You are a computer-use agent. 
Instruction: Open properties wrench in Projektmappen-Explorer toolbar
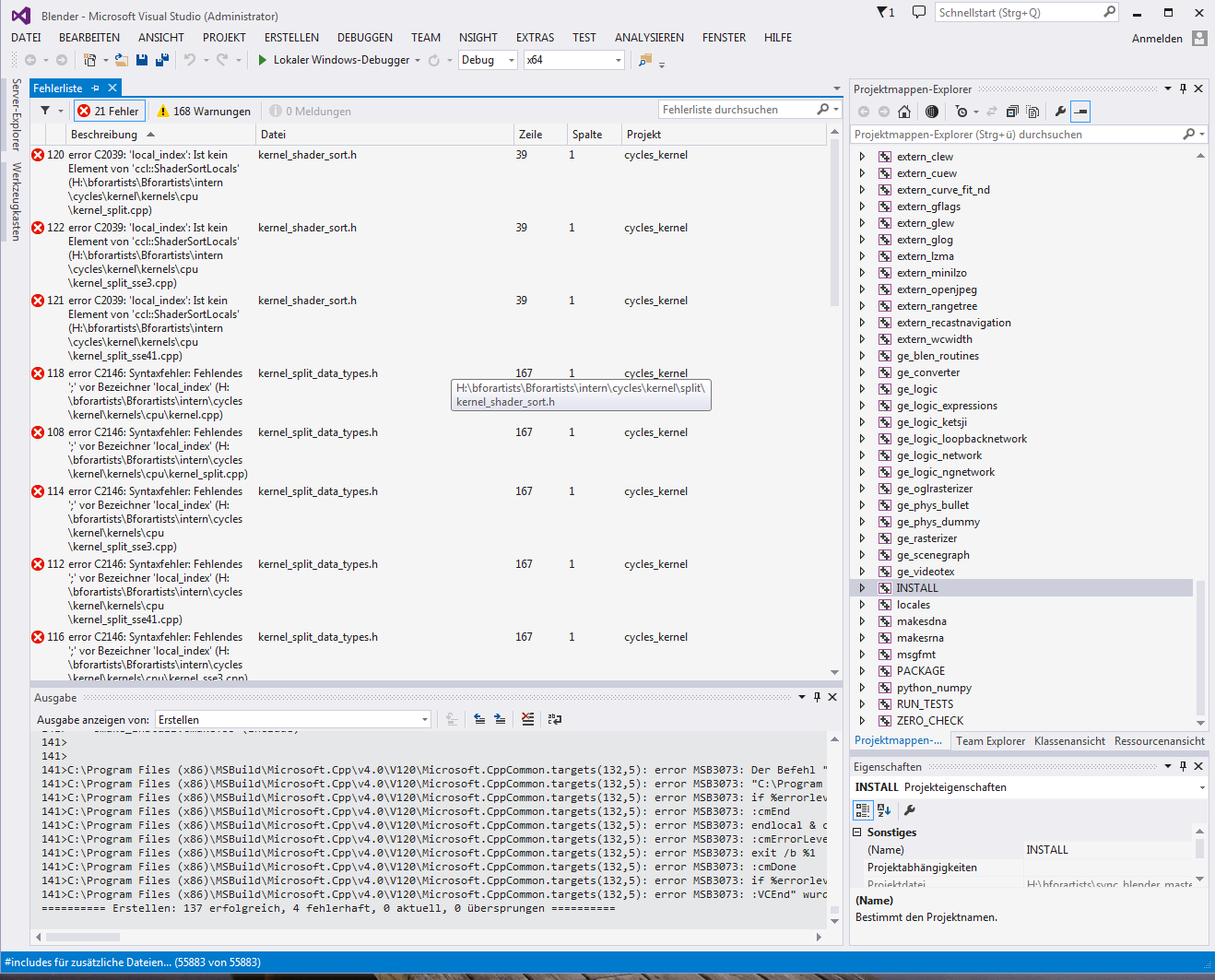[x=1060, y=112]
